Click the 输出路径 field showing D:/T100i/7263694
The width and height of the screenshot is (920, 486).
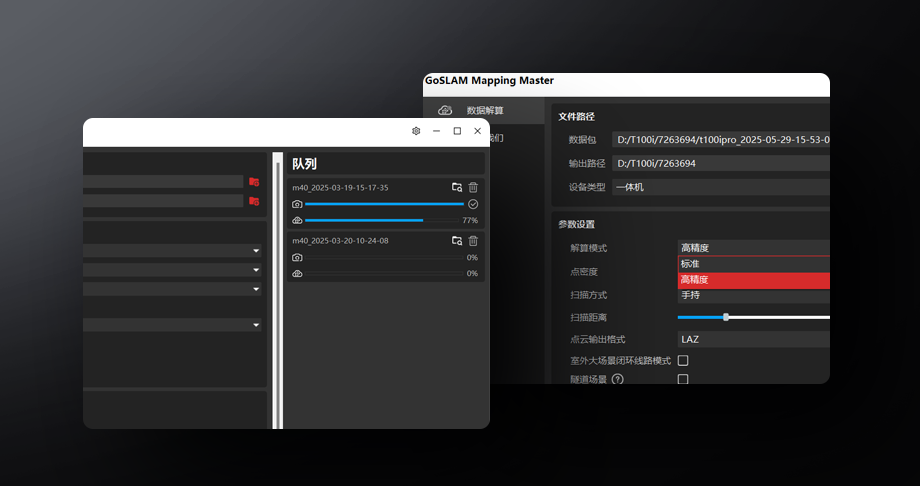[x=721, y=163]
